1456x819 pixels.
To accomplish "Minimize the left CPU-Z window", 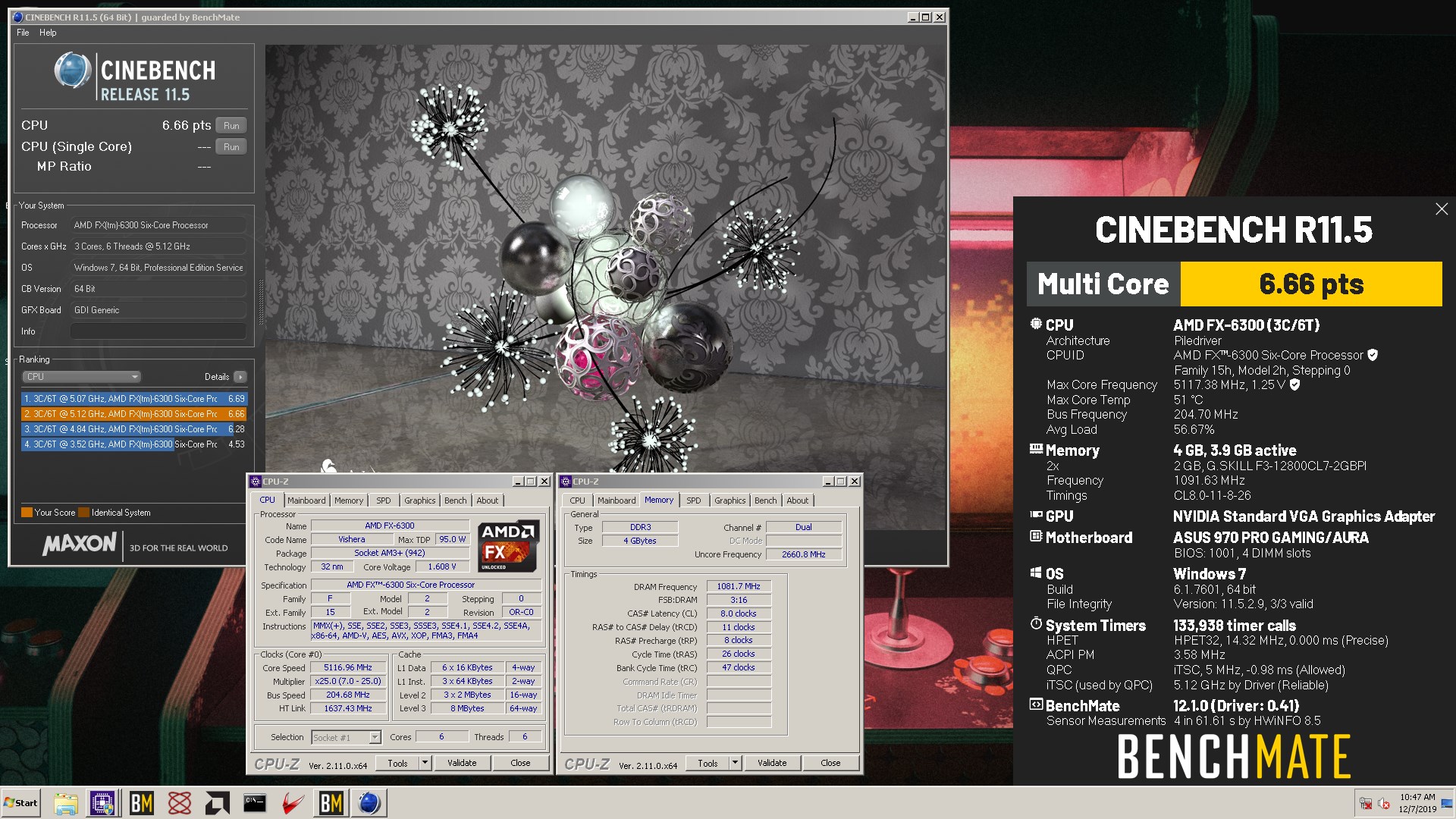I will (518, 482).
